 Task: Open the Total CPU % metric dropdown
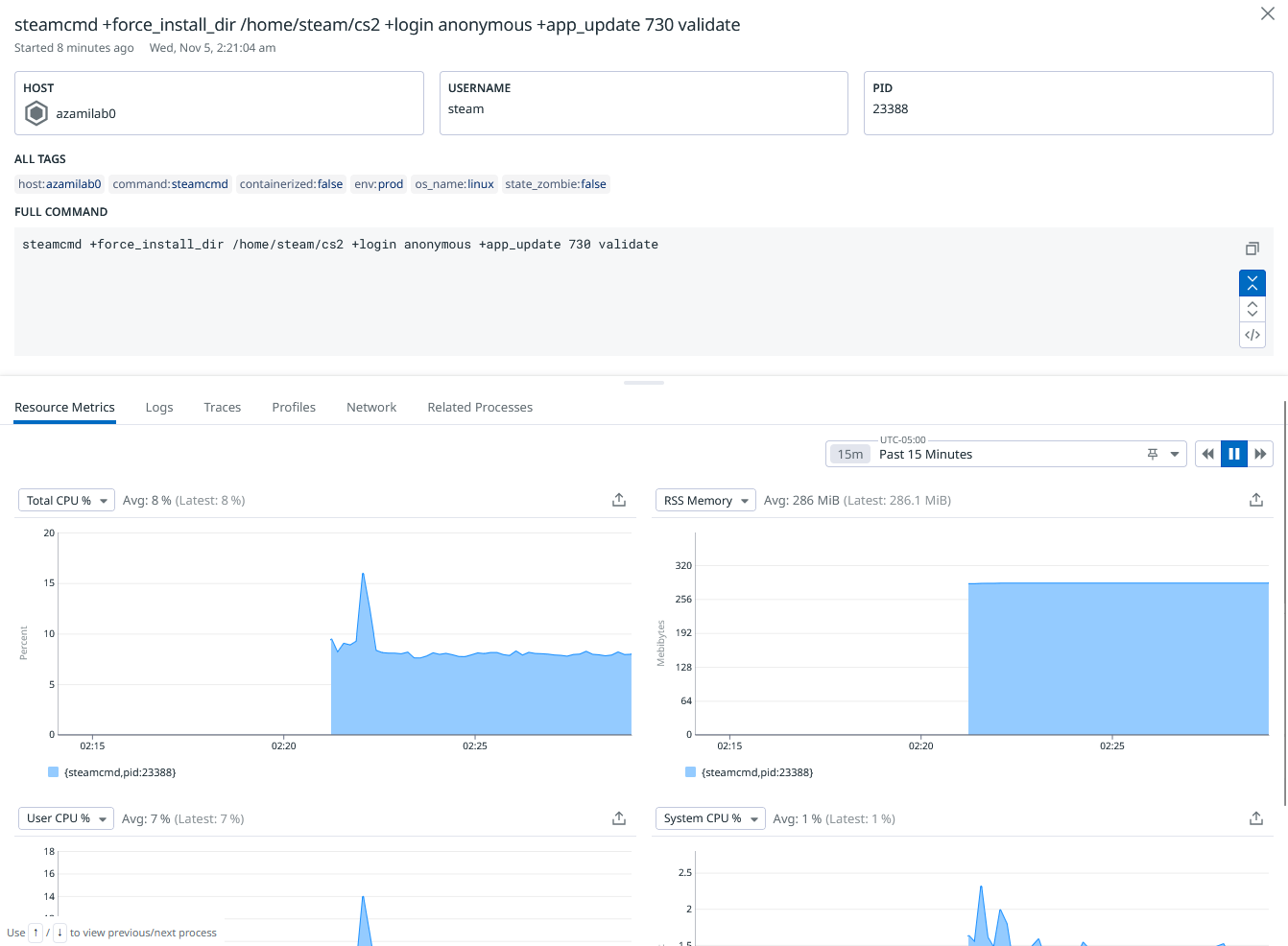(66, 500)
